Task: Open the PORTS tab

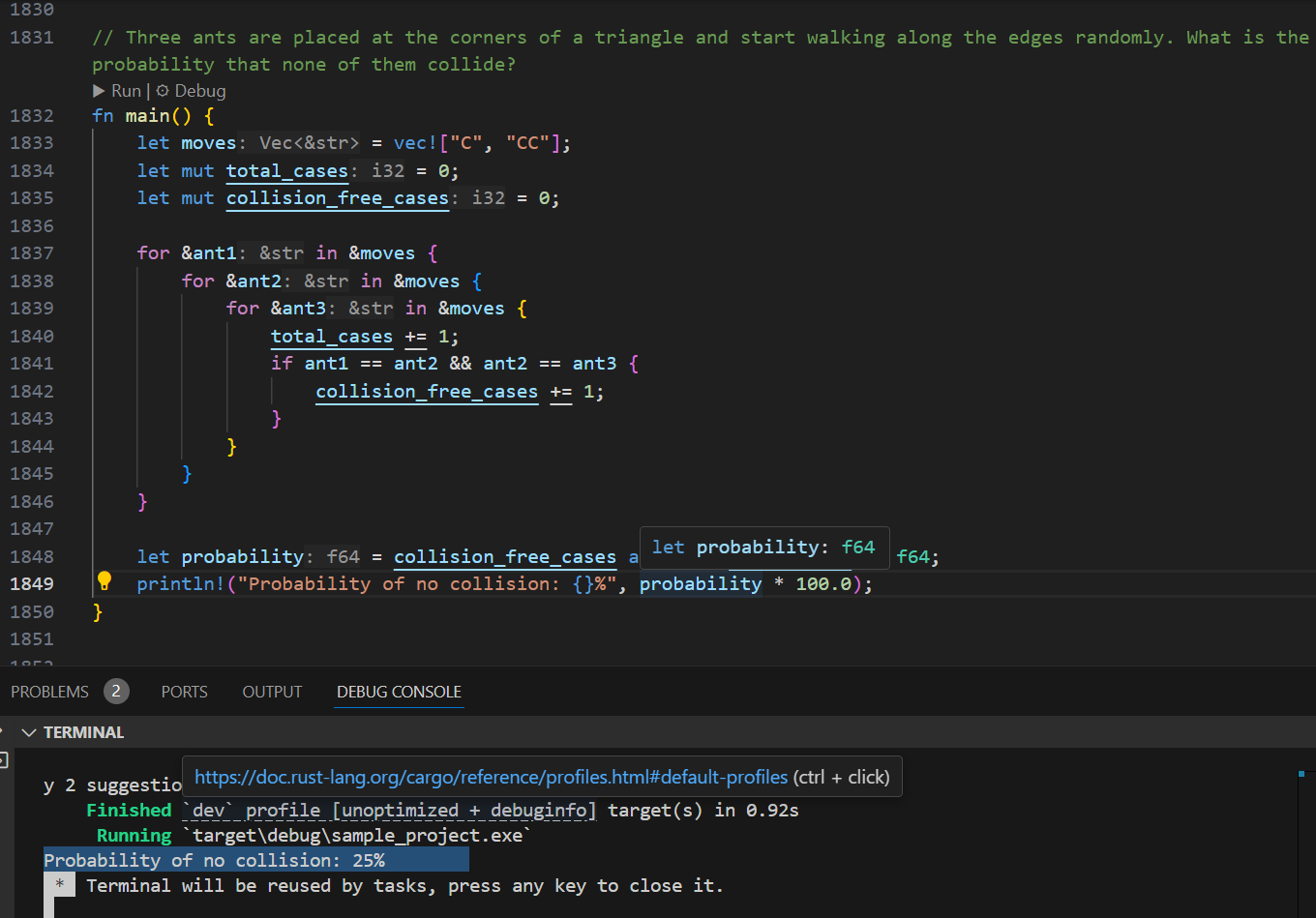Action: coord(184,692)
